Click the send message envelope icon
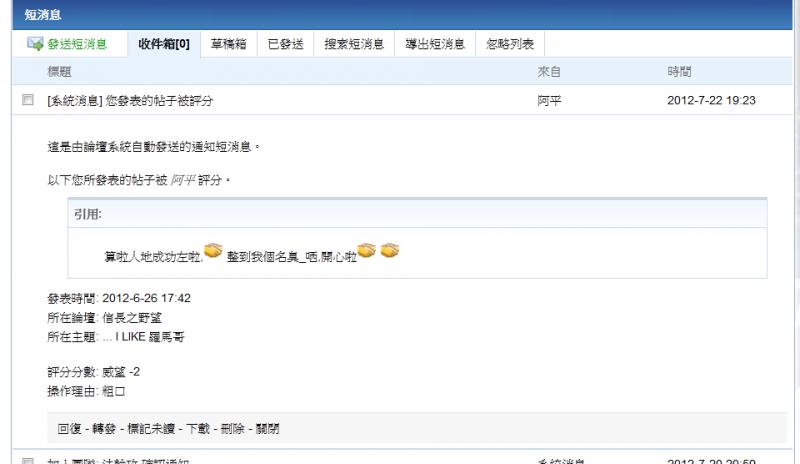Viewport: 800px width, 464px height. click(x=35, y=44)
